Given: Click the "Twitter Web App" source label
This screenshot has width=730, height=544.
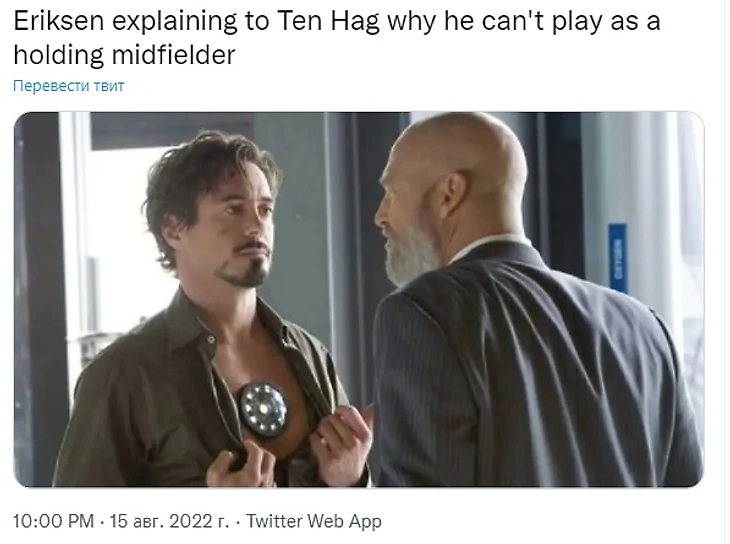Looking at the screenshot, I should [314, 521].
